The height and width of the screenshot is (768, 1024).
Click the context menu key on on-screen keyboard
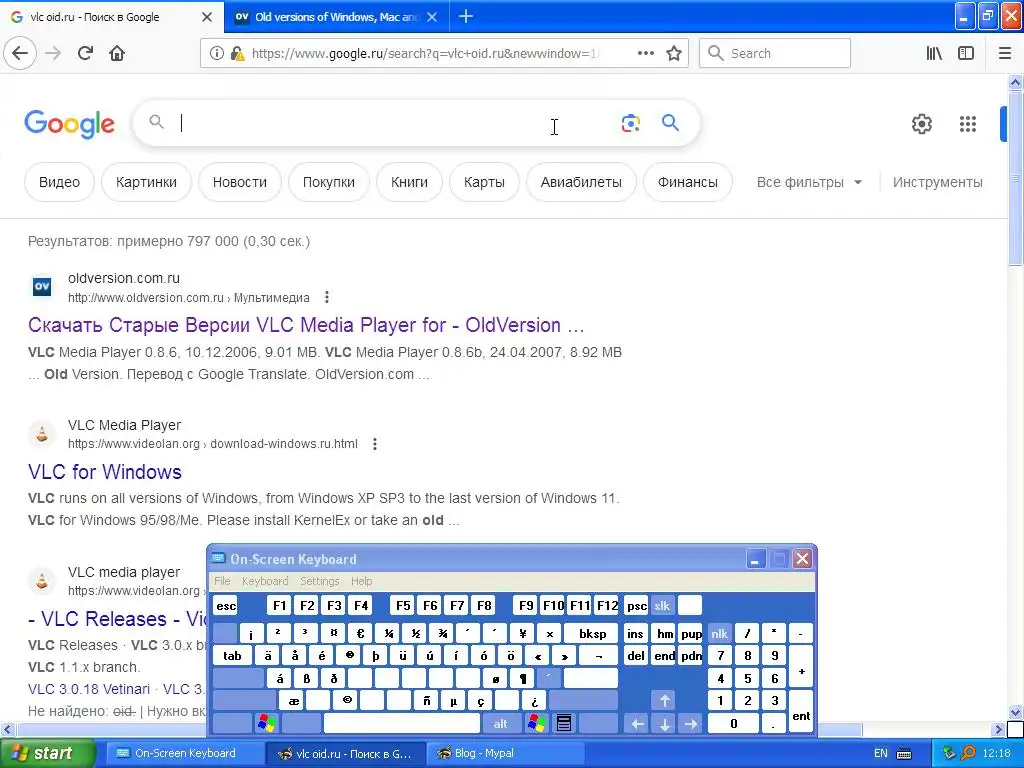564,723
